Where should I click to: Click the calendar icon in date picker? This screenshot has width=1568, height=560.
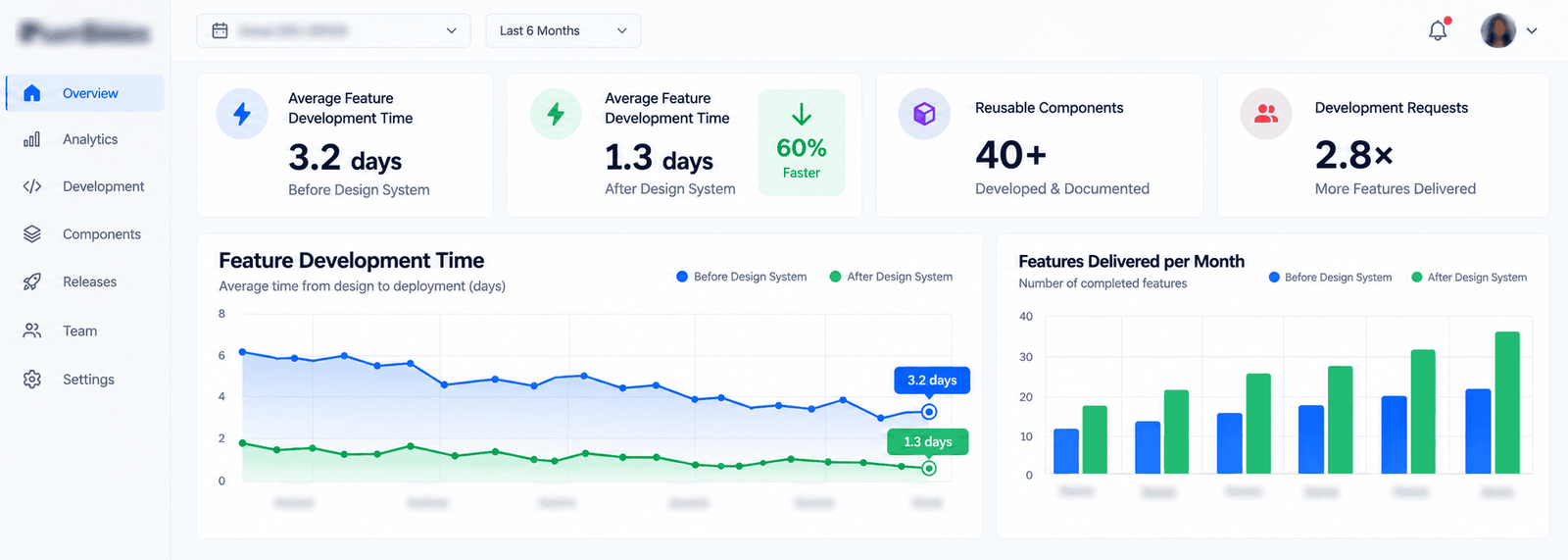pyautogui.click(x=220, y=30)
